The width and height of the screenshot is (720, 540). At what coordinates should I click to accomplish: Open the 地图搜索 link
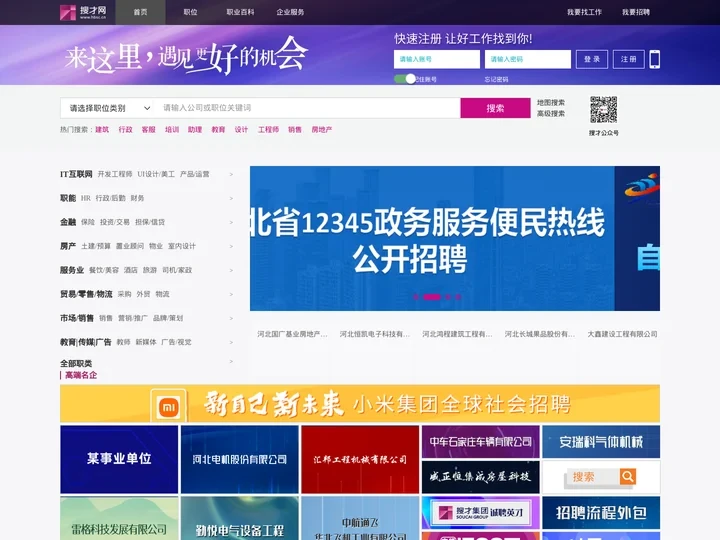pos(551,102)
